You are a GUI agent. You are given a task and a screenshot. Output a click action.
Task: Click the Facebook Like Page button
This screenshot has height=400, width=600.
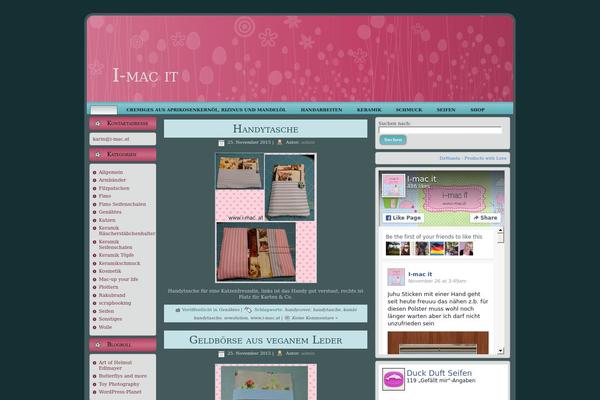403,217
